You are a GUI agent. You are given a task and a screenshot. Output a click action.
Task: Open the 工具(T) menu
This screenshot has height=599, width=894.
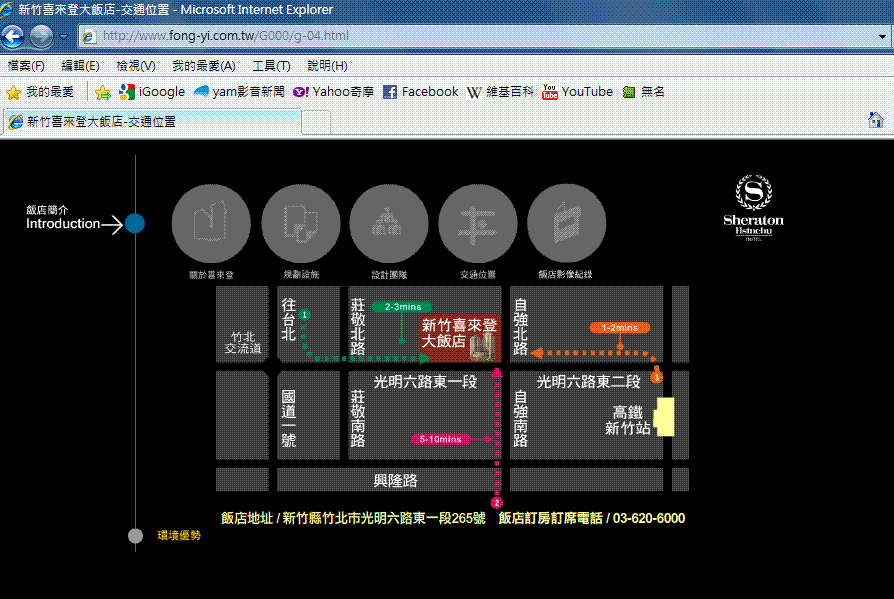[271, 66]
